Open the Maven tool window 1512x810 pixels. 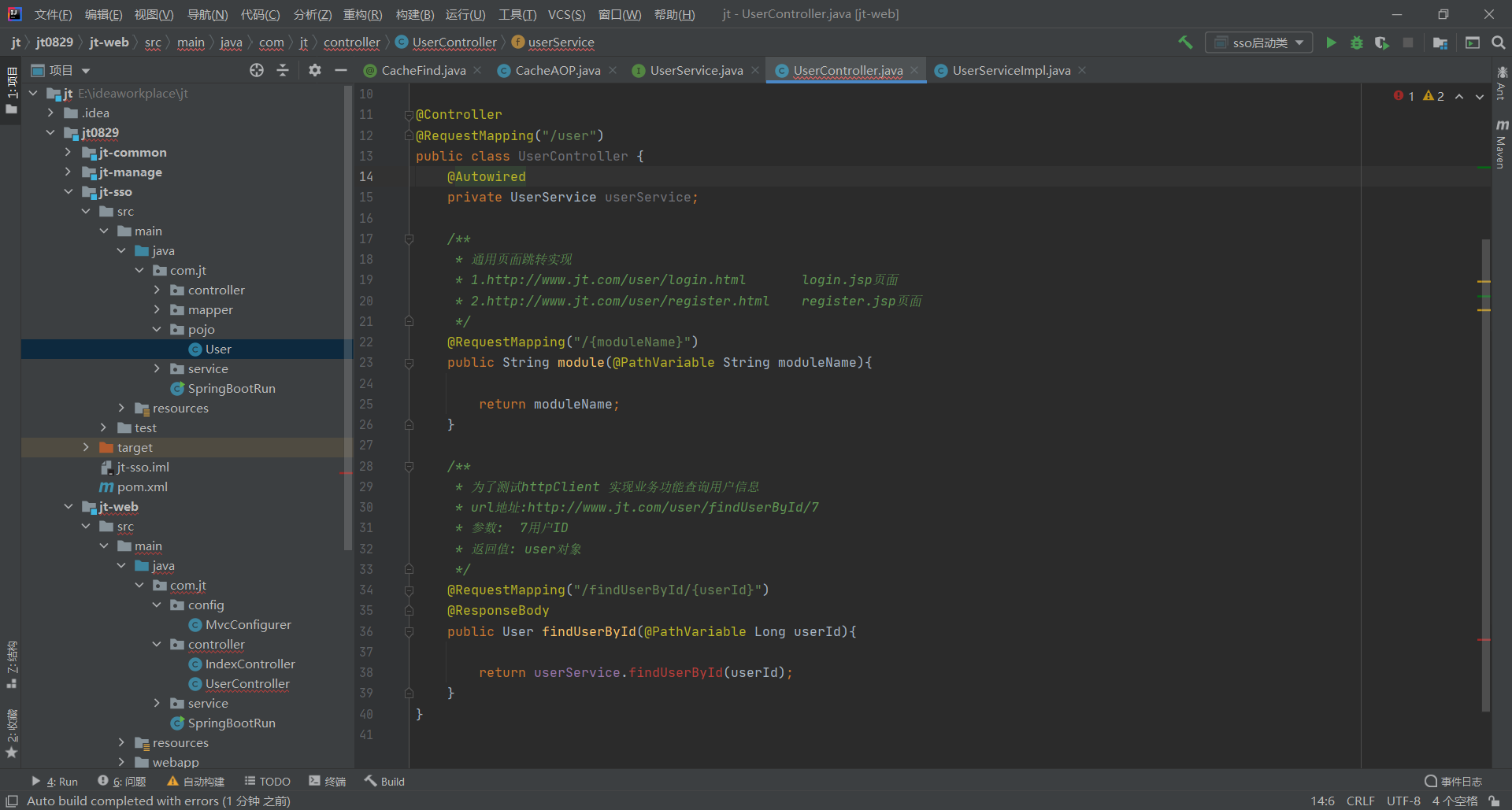[x=1502, y=144]
